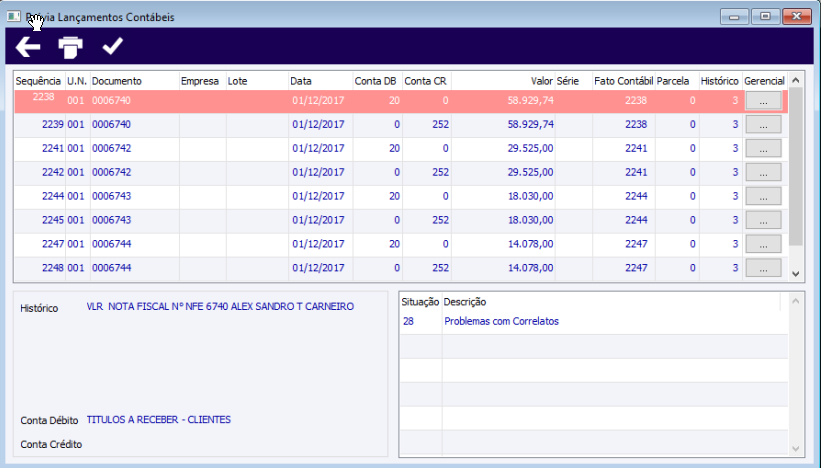This screenshot has height=468, width=824.
Task: Select row with sequence 2247 document 0006744
Action: 400,244
